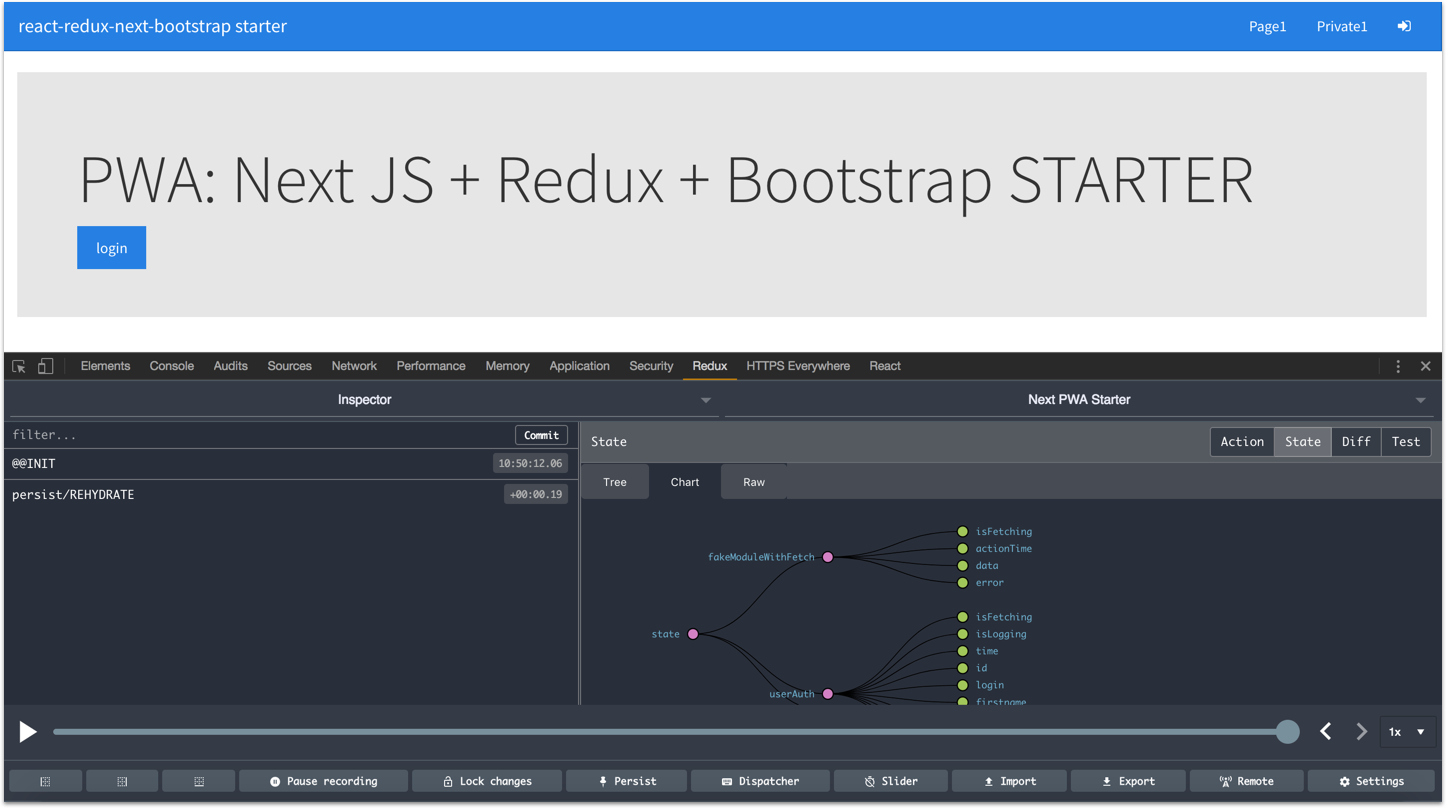Open the Remote devtools
The height and width of the screenshot is (808, 1446).
click(1246, 781)
